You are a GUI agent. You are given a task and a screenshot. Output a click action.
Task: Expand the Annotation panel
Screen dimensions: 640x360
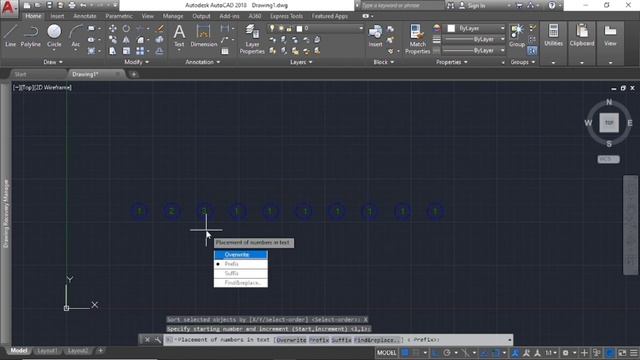coord(203,62)
